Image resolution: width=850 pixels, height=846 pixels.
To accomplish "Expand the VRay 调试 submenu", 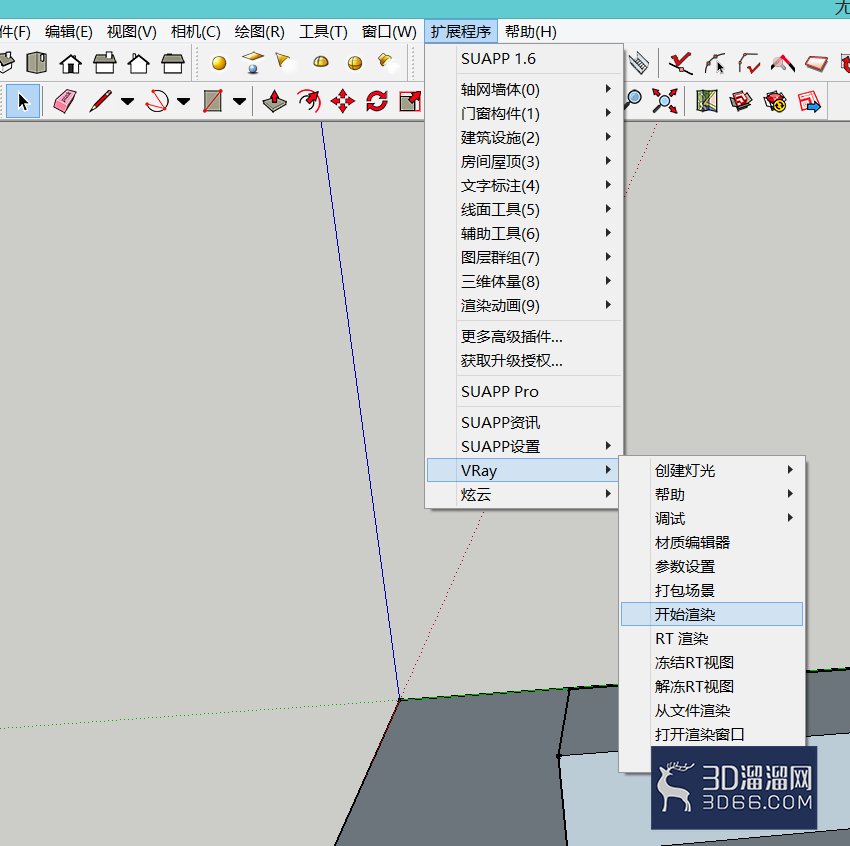I will [712, 518].
